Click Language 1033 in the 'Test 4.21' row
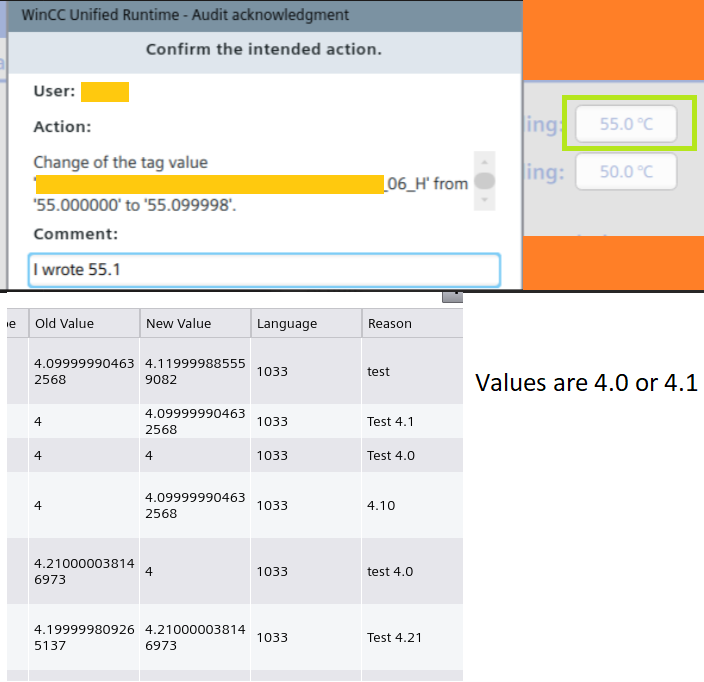Viewport: 704px width, 682px height. (306, 638)
